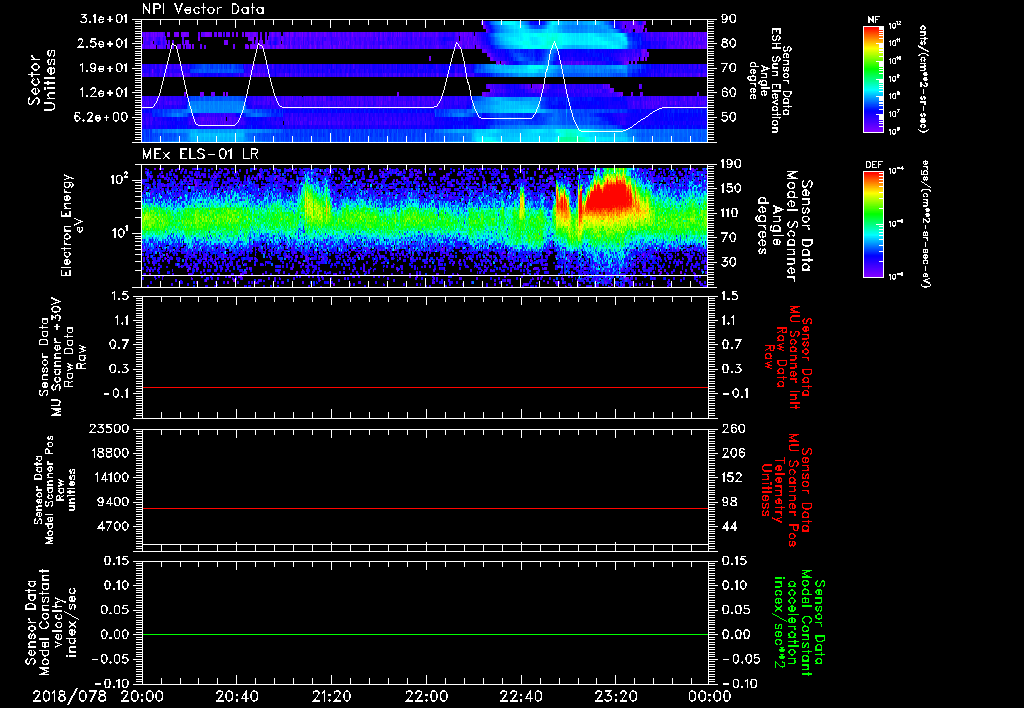Screen dimensions: 1024x708
Task: Select the 'MU Scanner +30V' axis title
Action: coord(63,357)
